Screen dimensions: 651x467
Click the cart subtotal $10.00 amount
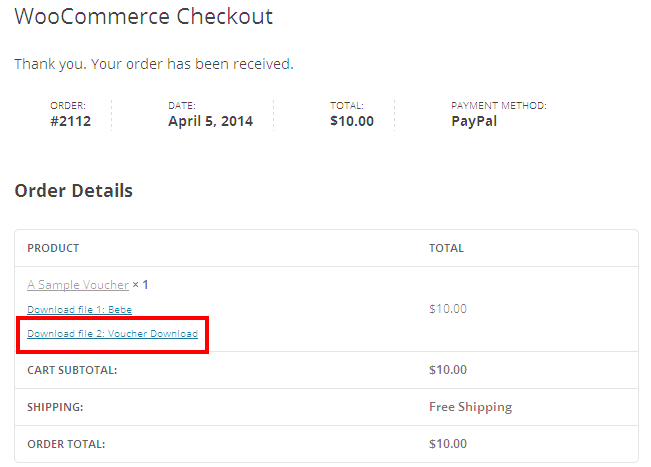447,370
